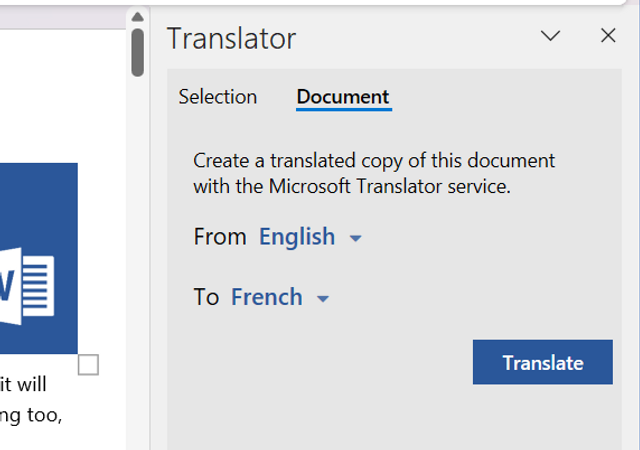Click the 'To' label
Screen dimensions: 640x450
pyautogui.click(x=206, y=297)
